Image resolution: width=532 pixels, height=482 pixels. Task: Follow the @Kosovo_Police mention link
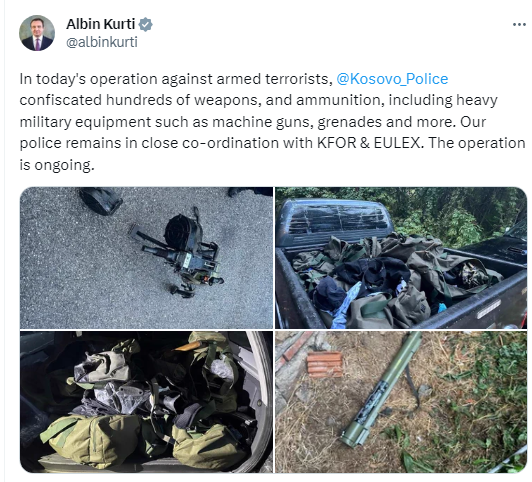[392, 79]
